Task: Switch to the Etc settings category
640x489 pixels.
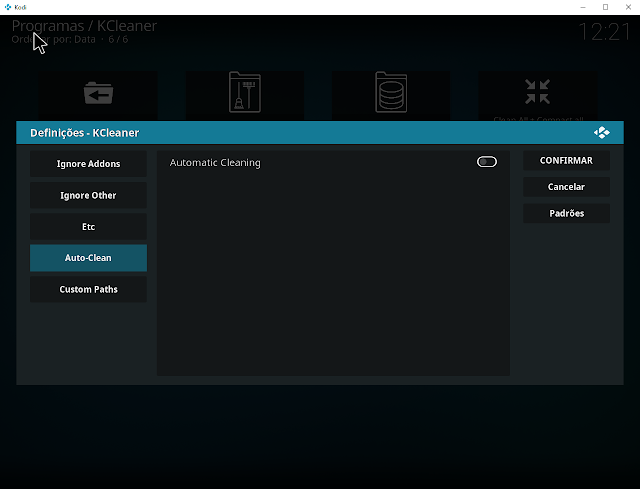Action: click(x=88, y=227)
